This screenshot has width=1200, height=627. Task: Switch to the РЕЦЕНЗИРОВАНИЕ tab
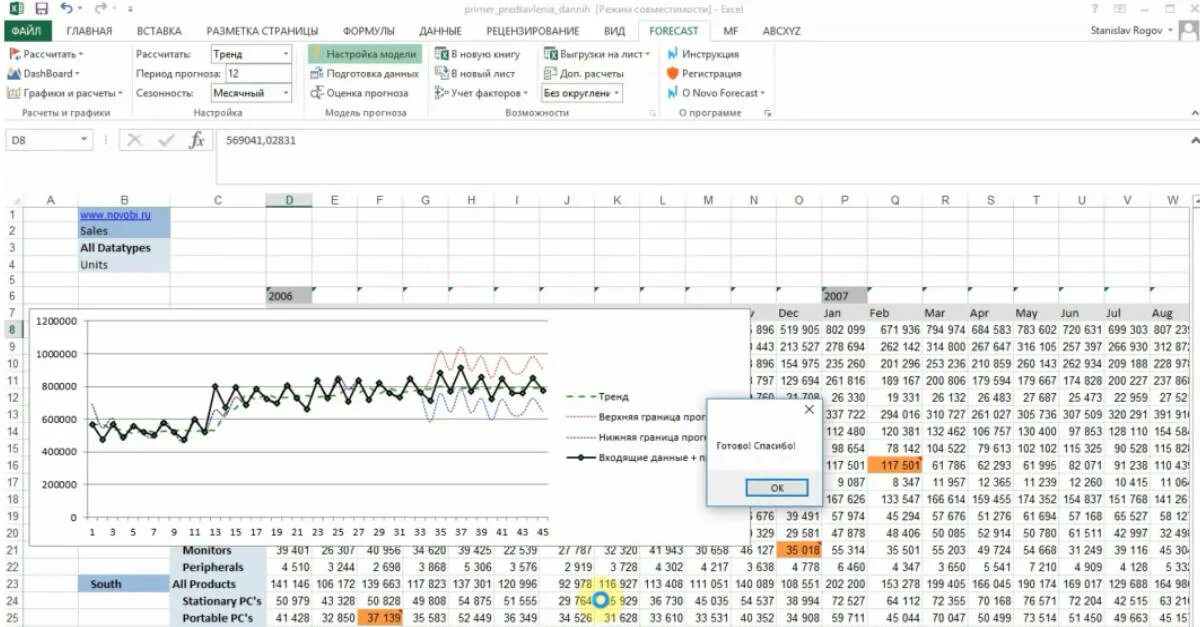point(532,31)
